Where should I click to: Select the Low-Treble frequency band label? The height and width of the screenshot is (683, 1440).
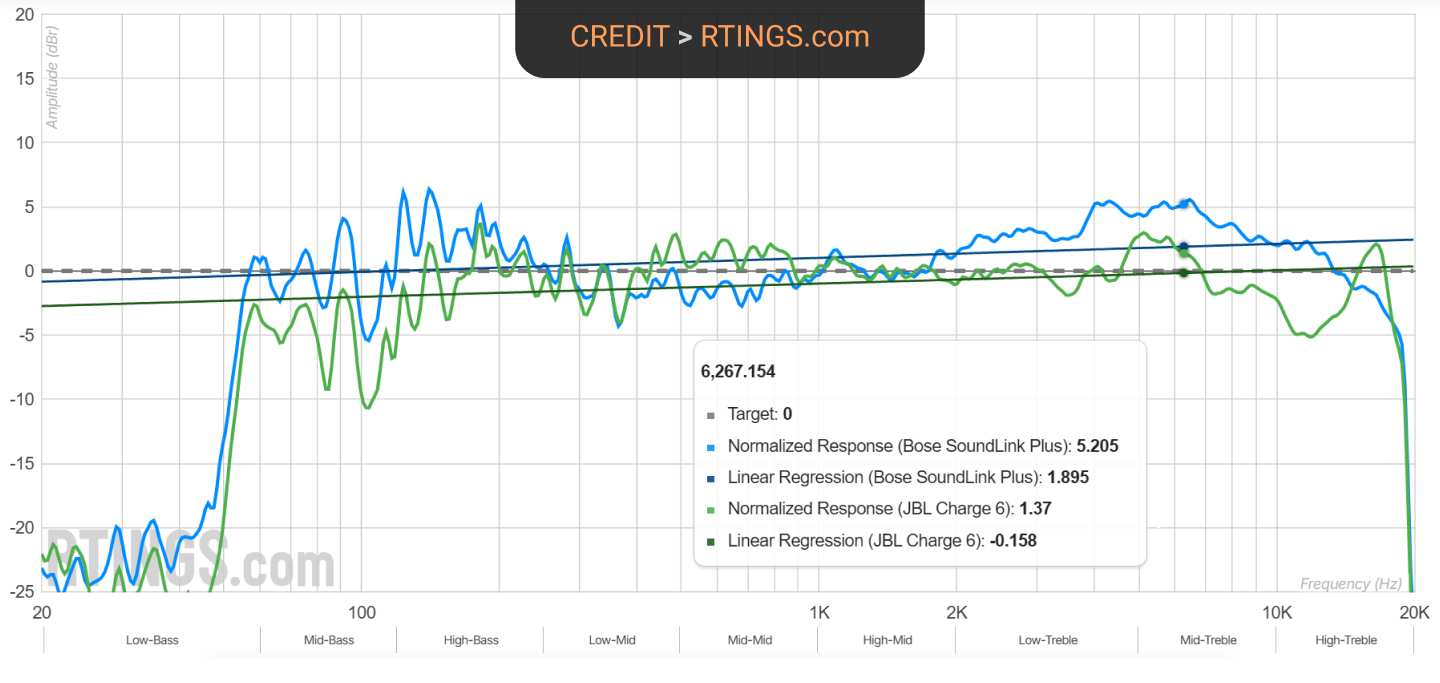pos(1048,640)
